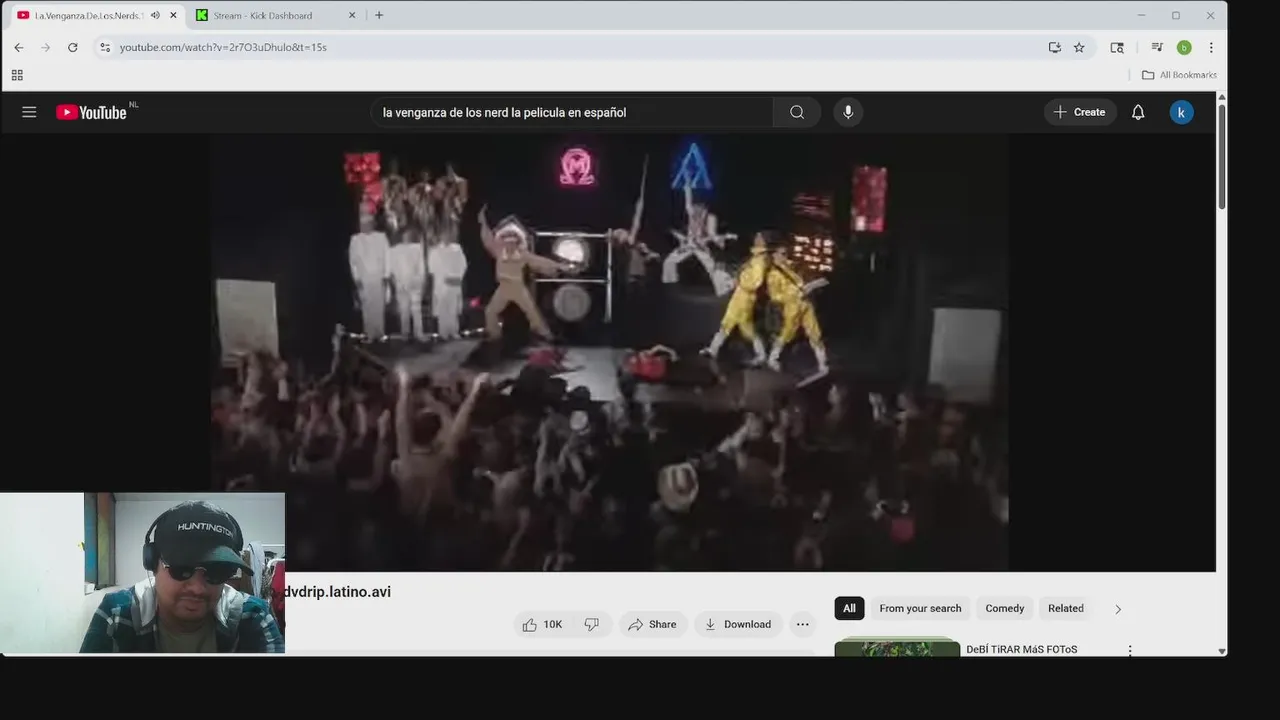The image size is (1280, 720).
Task: Start voice search with the microphone
Action: pos(848,112)
